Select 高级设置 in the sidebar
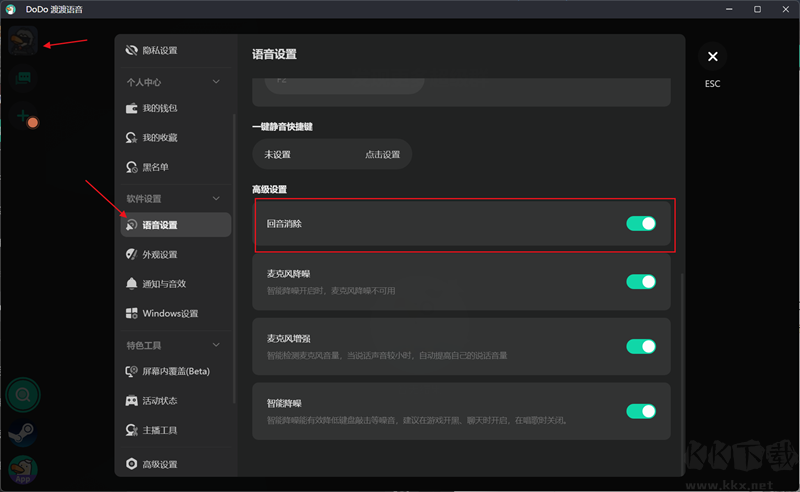800x492 pixels. (176, 463)
